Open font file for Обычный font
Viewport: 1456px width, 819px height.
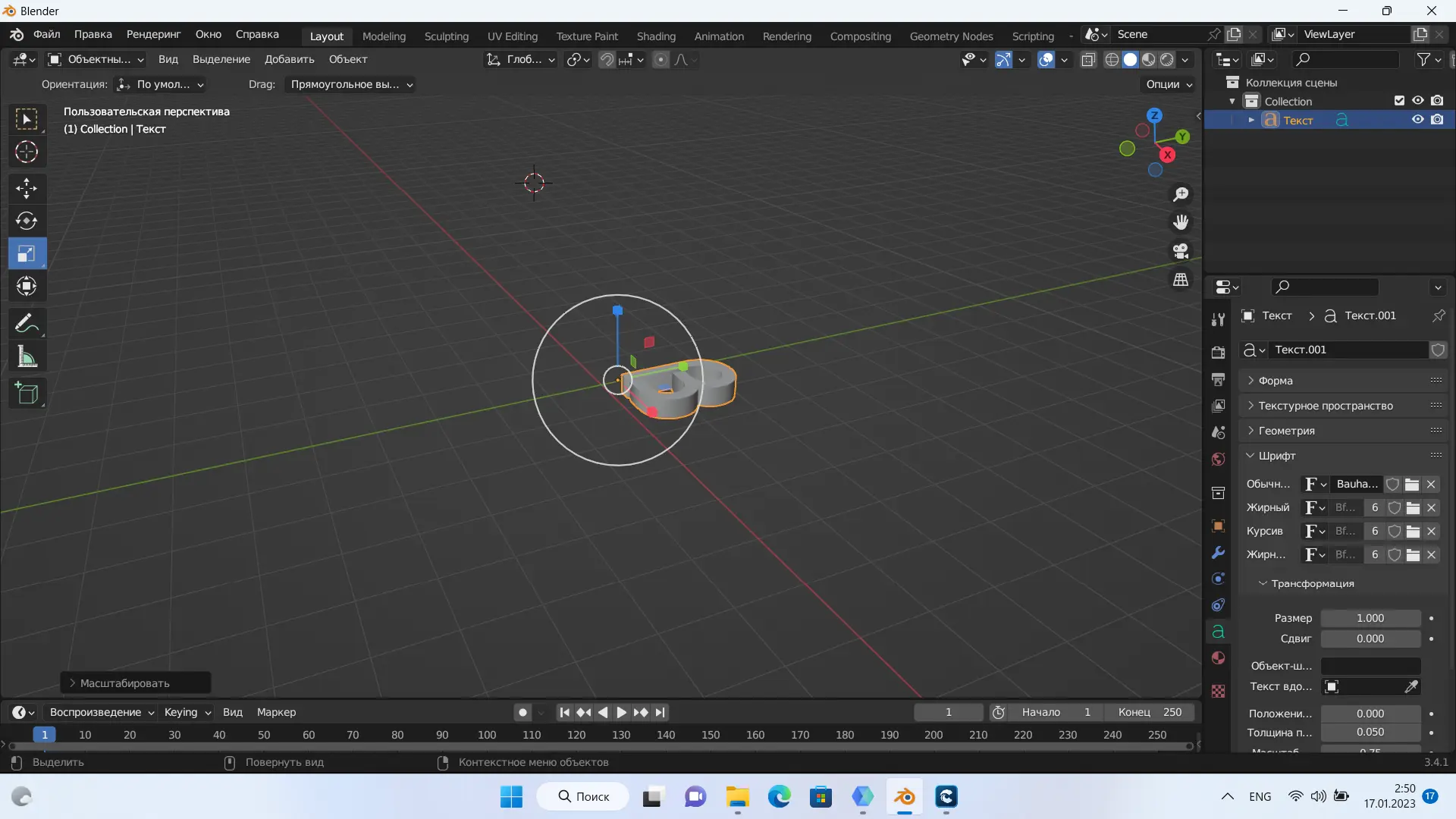tap(1412, 484)
